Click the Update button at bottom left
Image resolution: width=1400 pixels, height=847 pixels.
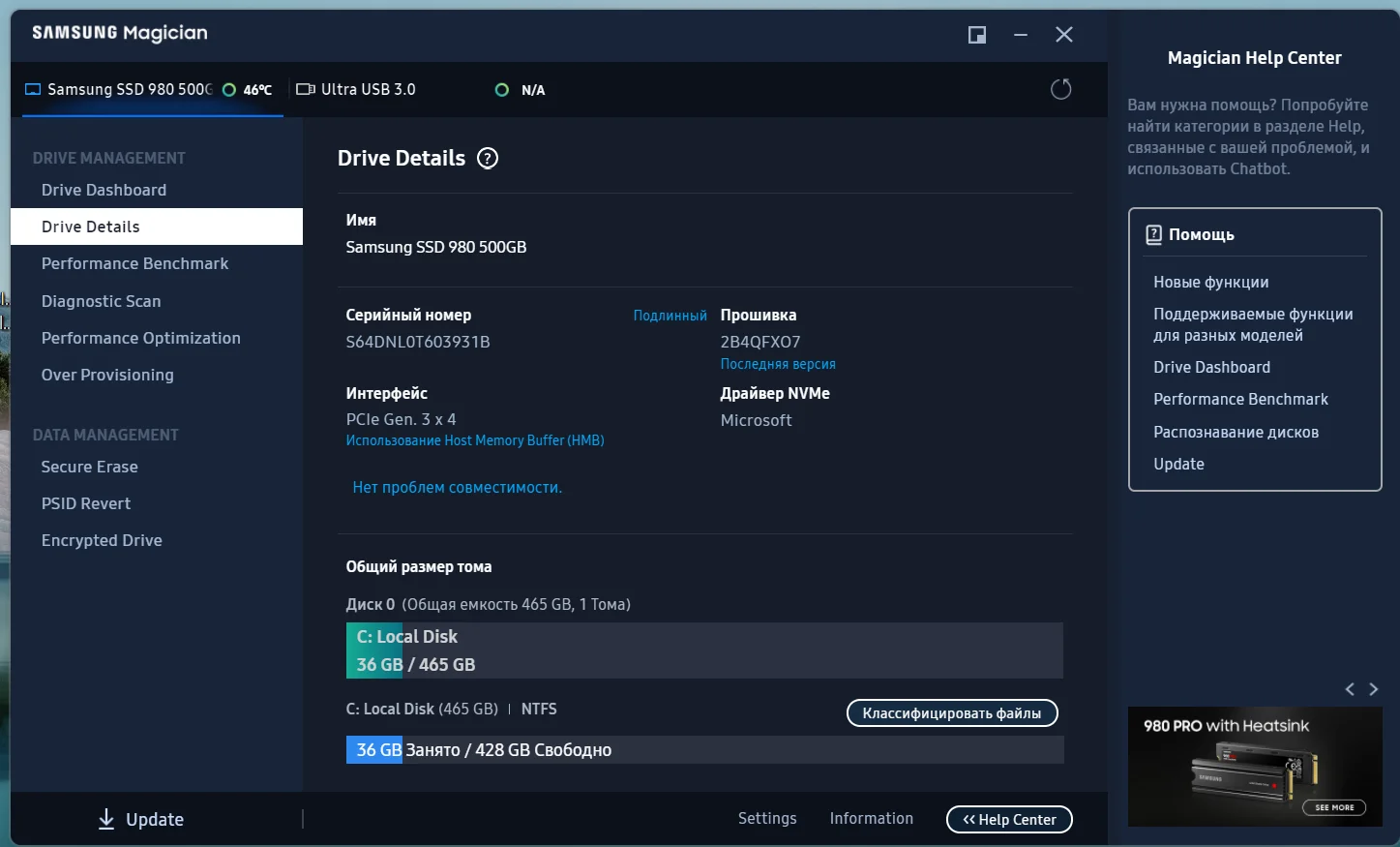(x=141, y=819)
